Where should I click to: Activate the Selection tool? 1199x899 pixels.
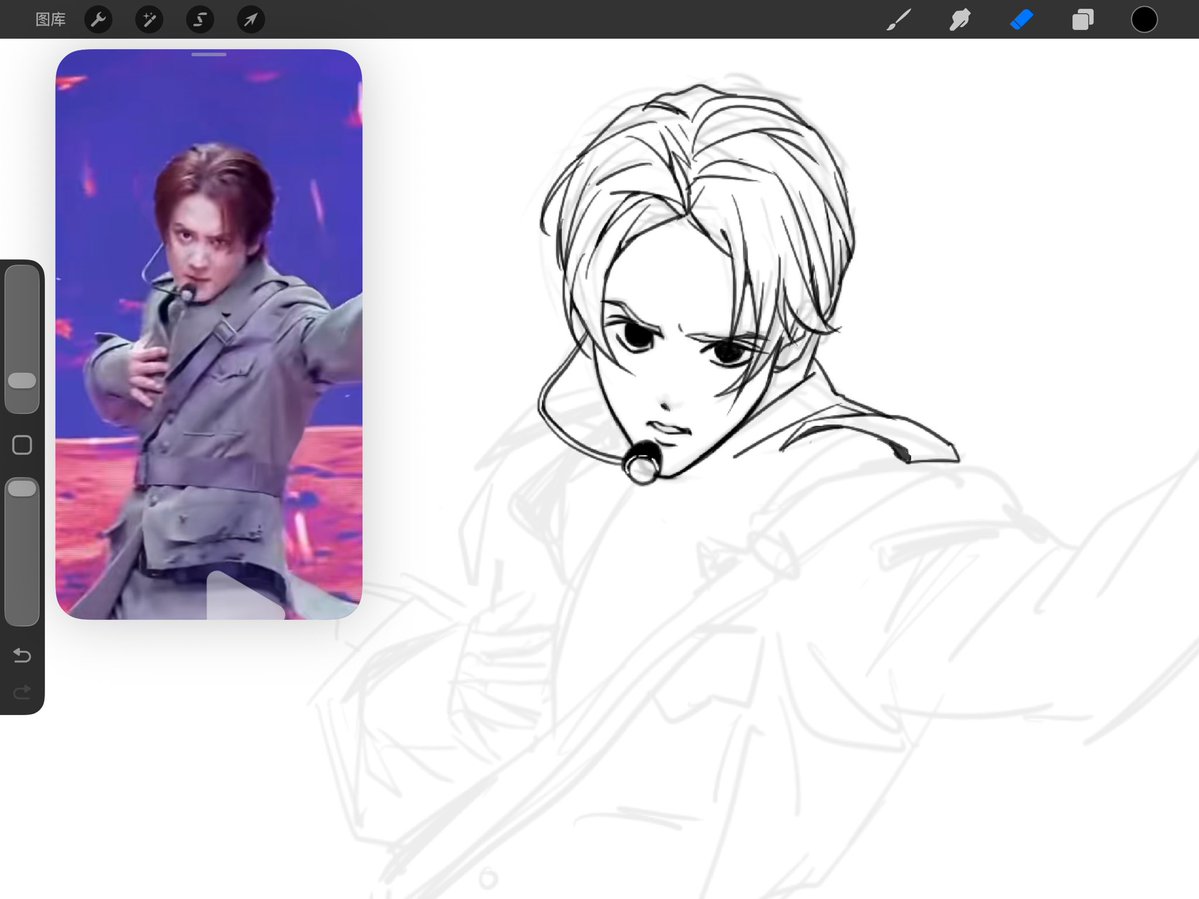pos(200,19)
